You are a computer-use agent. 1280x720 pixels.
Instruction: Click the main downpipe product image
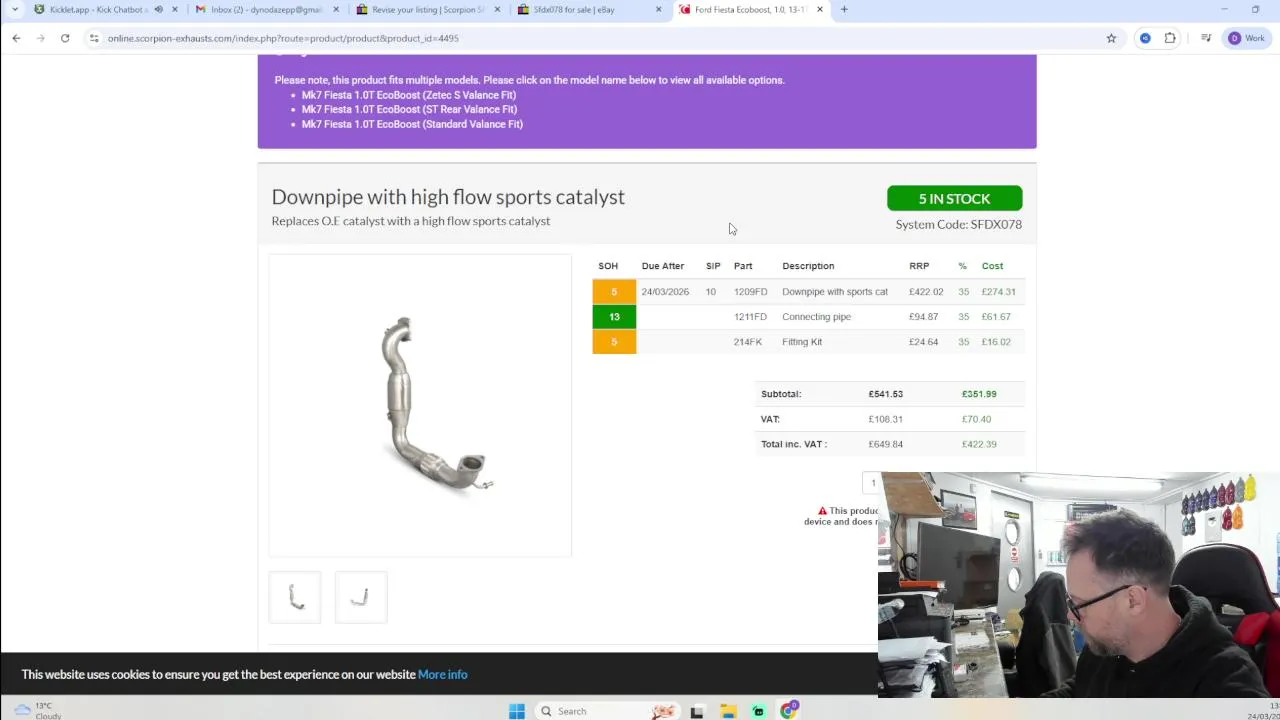click(x=420, y=405)
